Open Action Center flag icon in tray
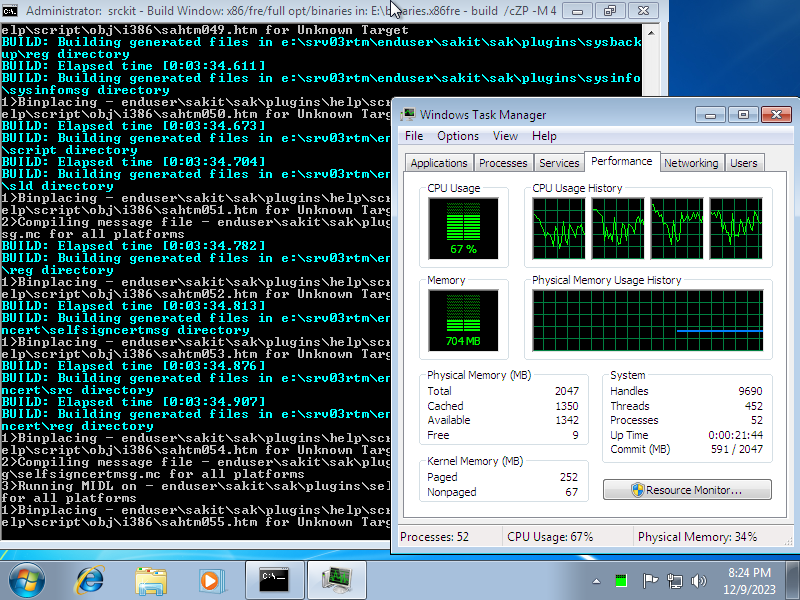 tap(650, 581)
